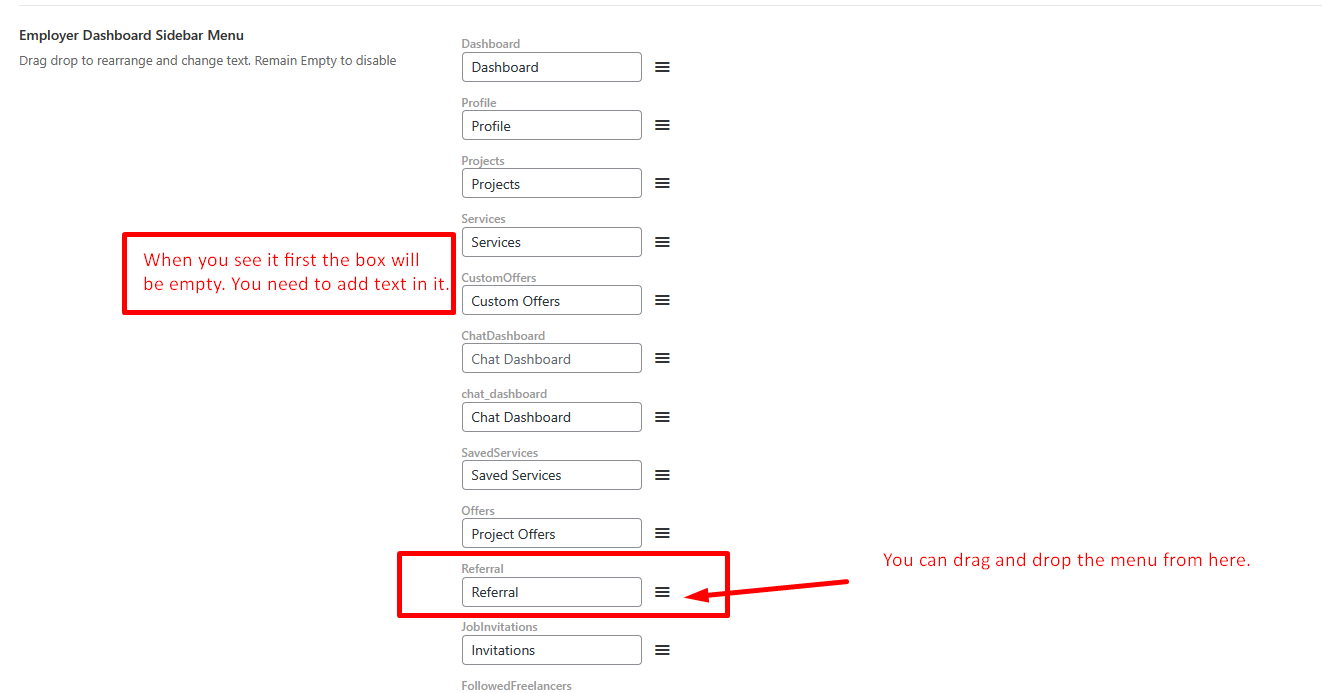Edit the Referral menu label field
1322x693 pixels.
click(552, 592)
